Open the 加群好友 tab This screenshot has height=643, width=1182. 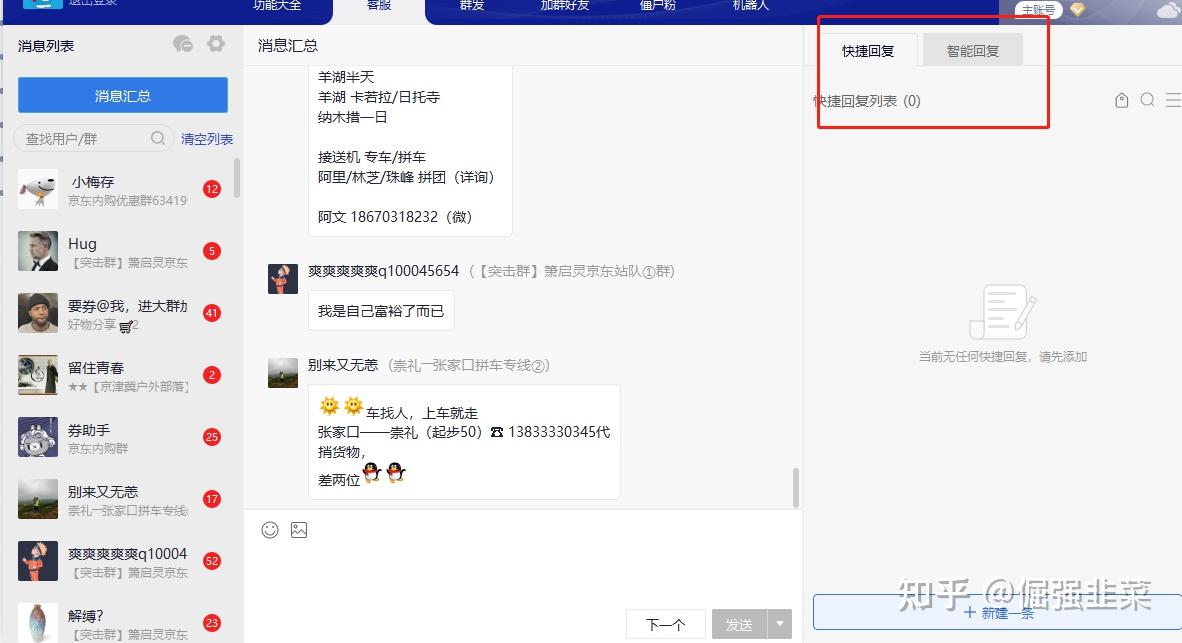[x=565, y=5]
